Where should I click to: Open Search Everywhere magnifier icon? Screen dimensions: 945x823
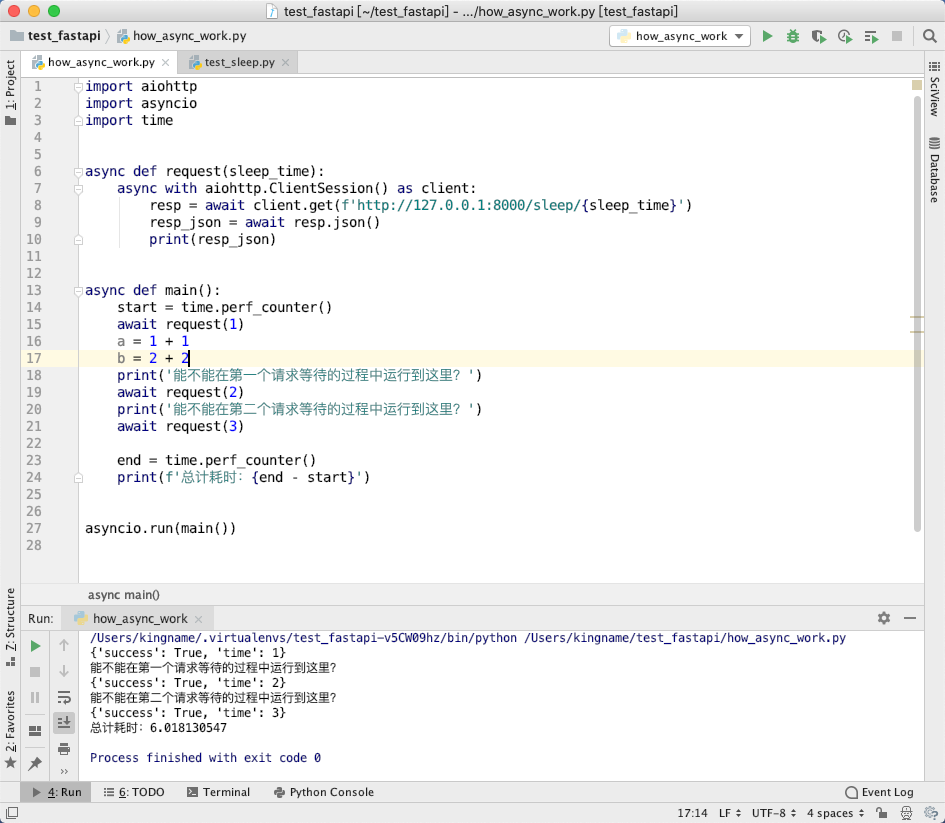[929, 36]
